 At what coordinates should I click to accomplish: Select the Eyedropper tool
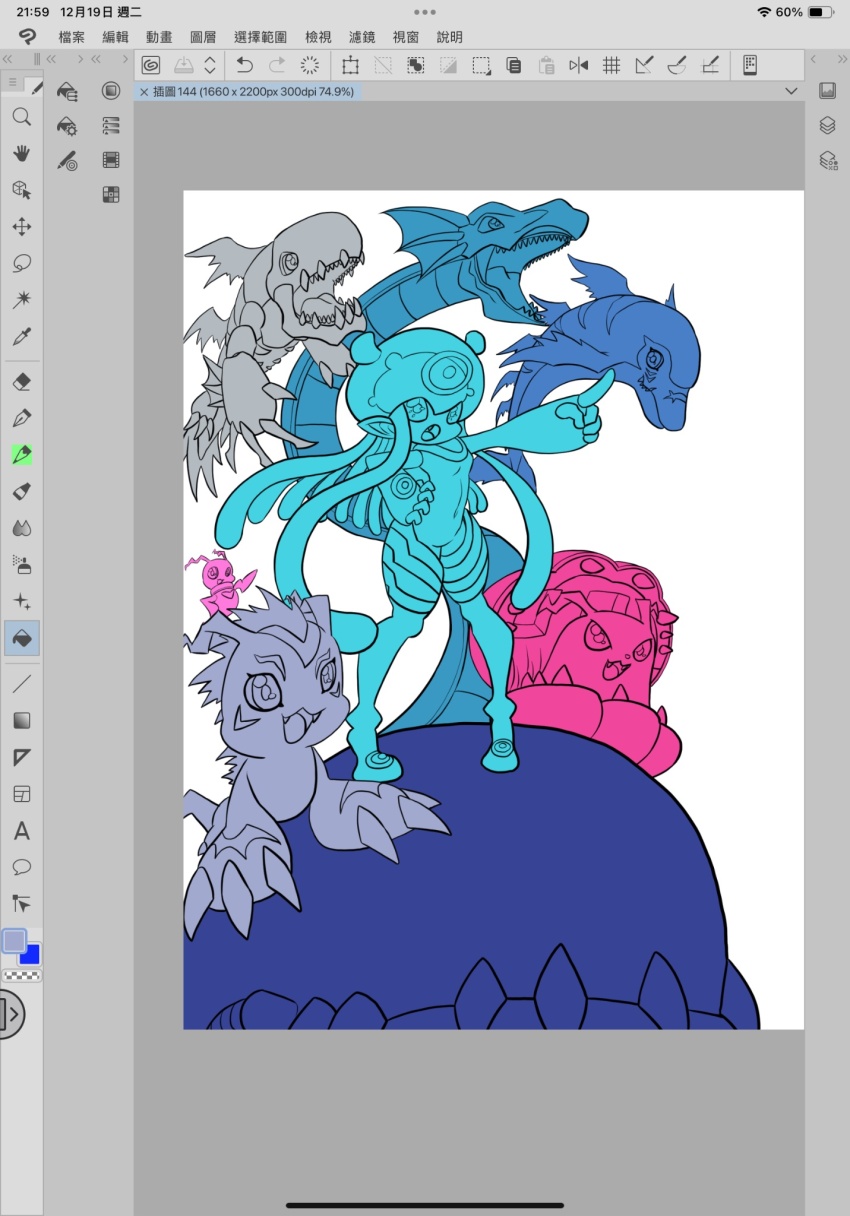click(21, 337)
